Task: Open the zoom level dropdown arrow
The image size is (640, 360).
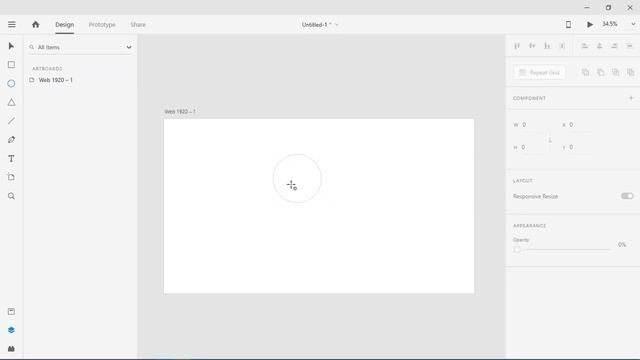Action: click(x=633, y=24)
